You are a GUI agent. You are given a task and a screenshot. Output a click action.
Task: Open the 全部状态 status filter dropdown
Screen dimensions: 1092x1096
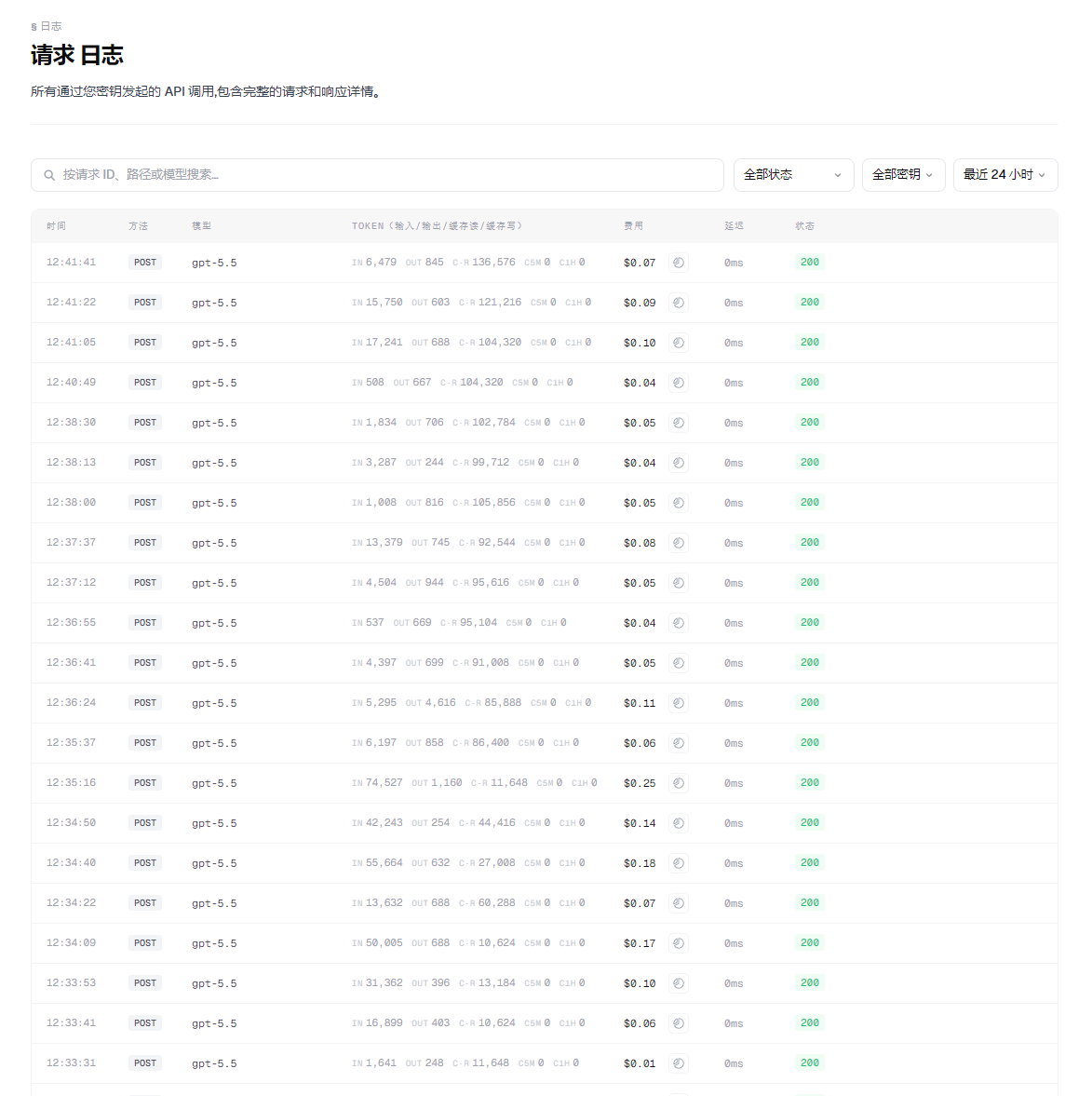[x=794, y=175]
